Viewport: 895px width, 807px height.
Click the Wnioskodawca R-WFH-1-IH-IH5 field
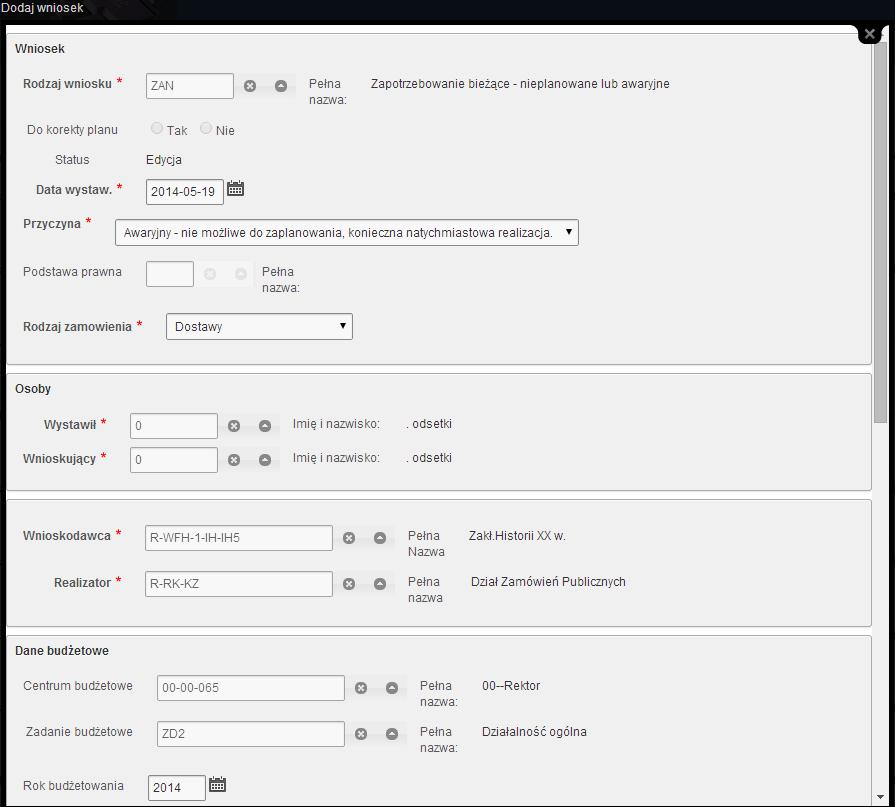[x=239, y=538]
